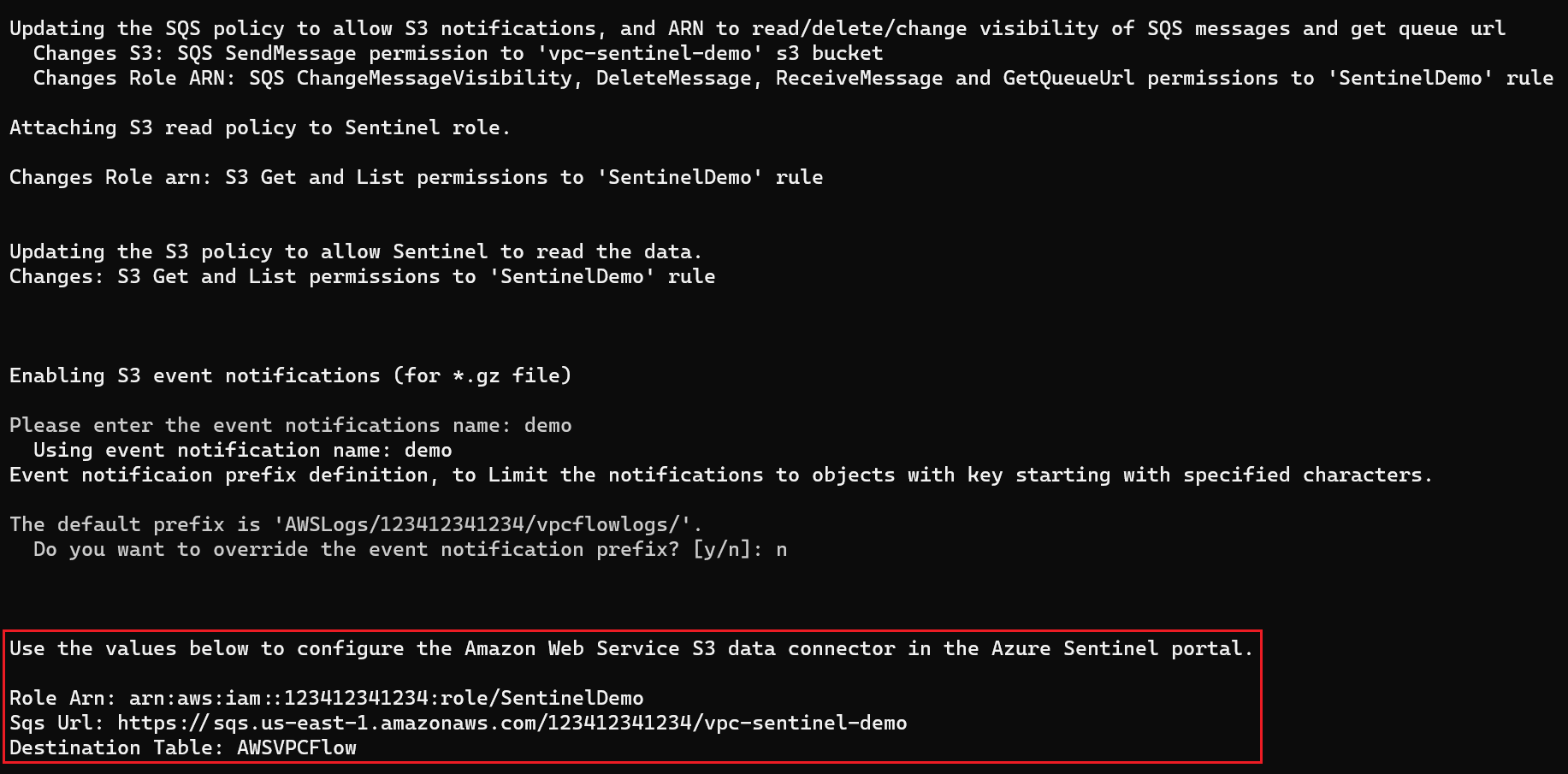The height and width of the screenshot is (774, 1568).
Task: Click the default prefix 'AWSLogs/123412341234/vpcflowlogs/' text
Action: click(488, 524)
